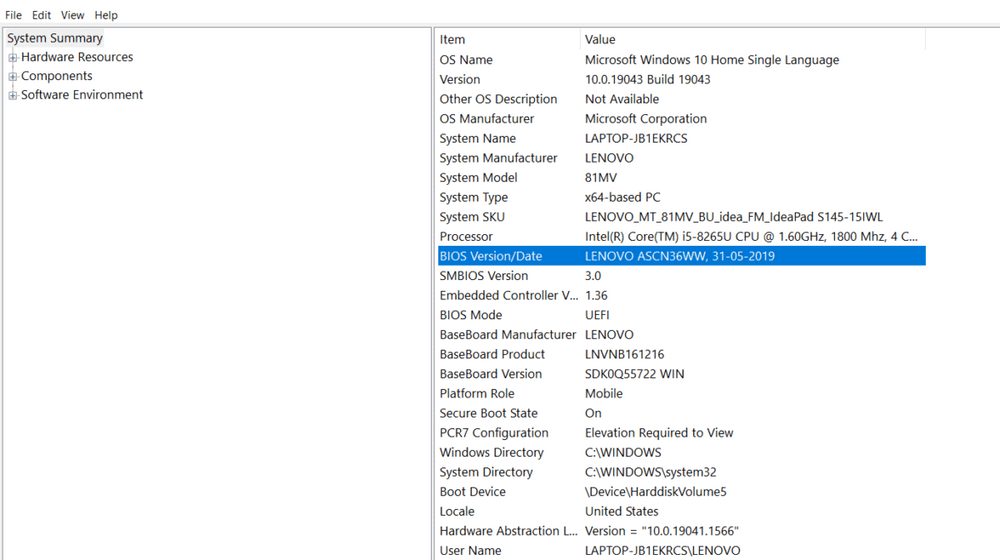Open the Help menu
This screenshot has width=1000, height=560.
coord(106,15)
